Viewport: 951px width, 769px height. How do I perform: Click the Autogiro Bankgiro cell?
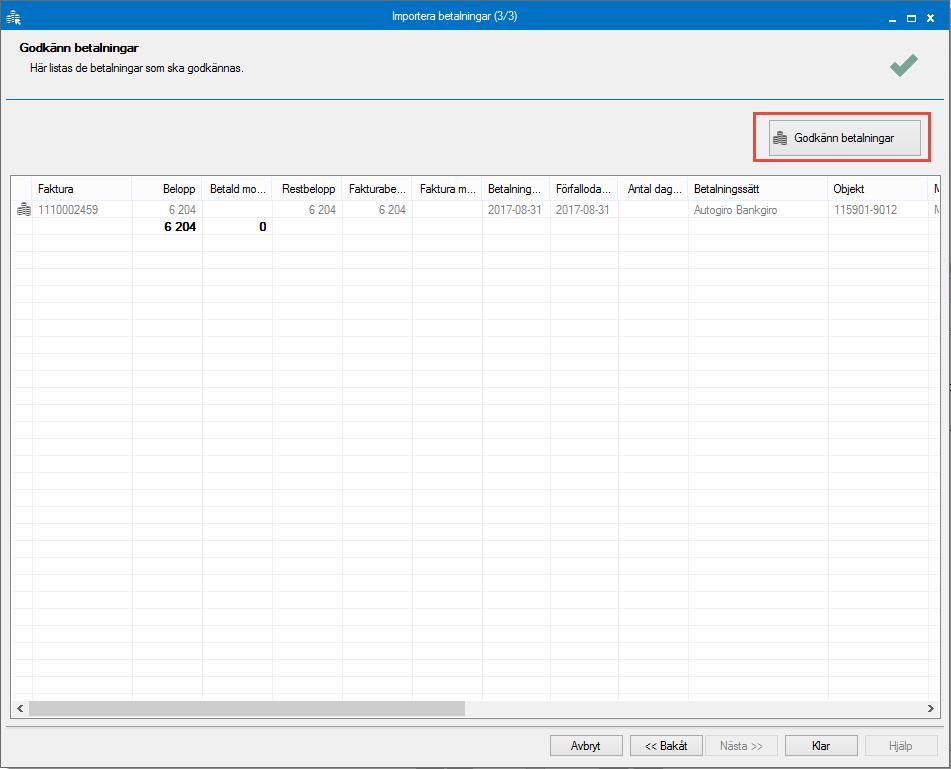(735, 210)
